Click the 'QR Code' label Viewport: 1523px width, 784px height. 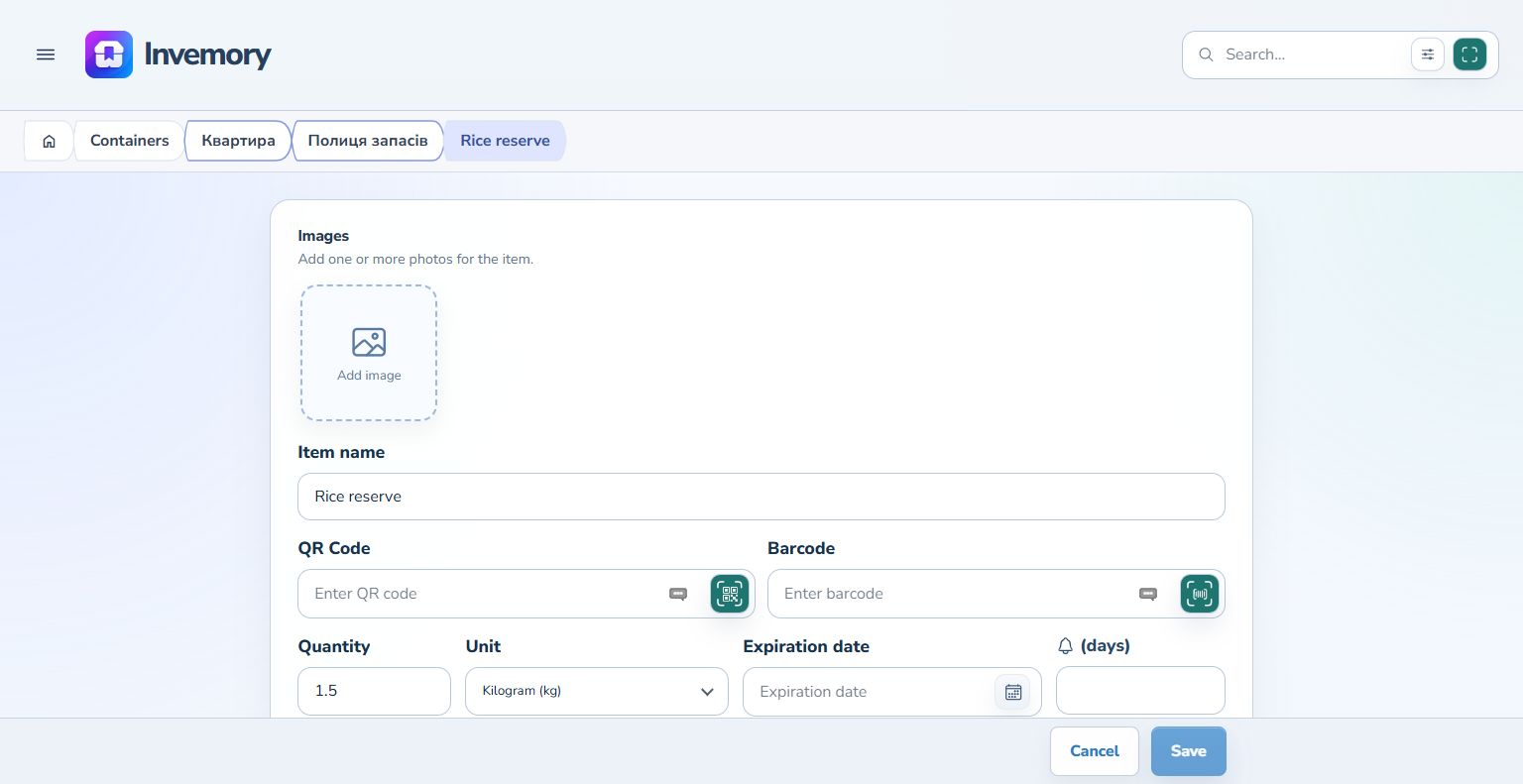coord(334,548)
